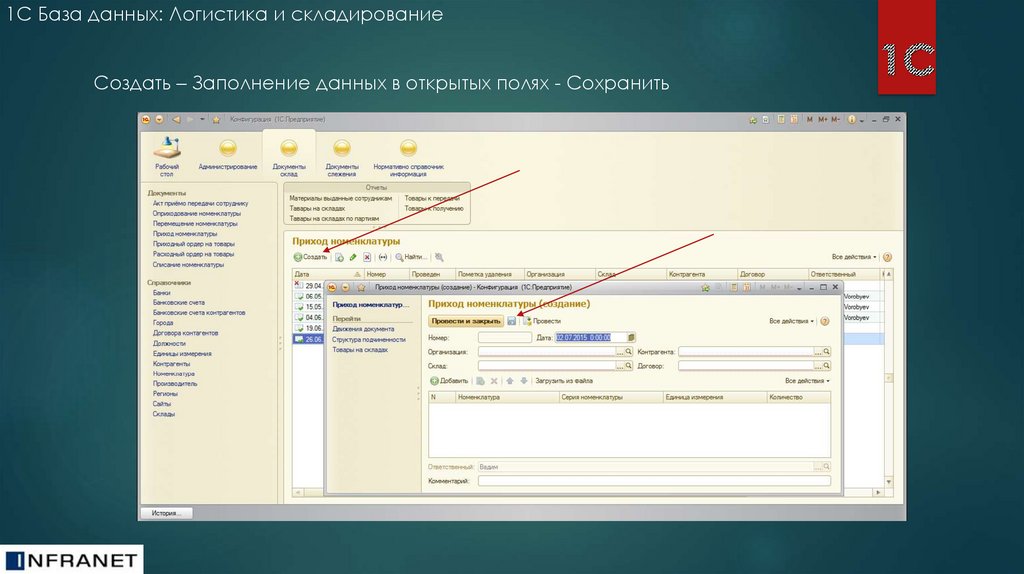Click the Контрагента column header
Viewport: 1024px width, 574px height.
tap(702, 274)
